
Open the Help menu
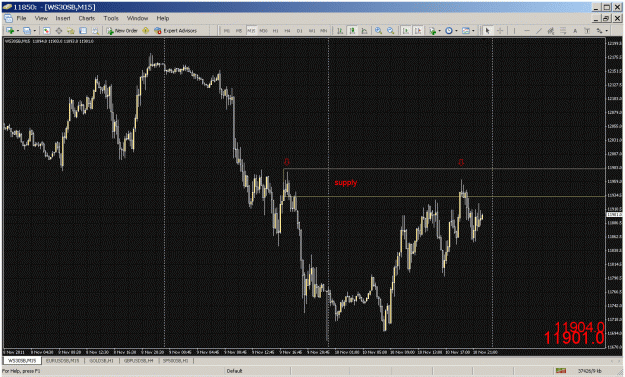163,18
